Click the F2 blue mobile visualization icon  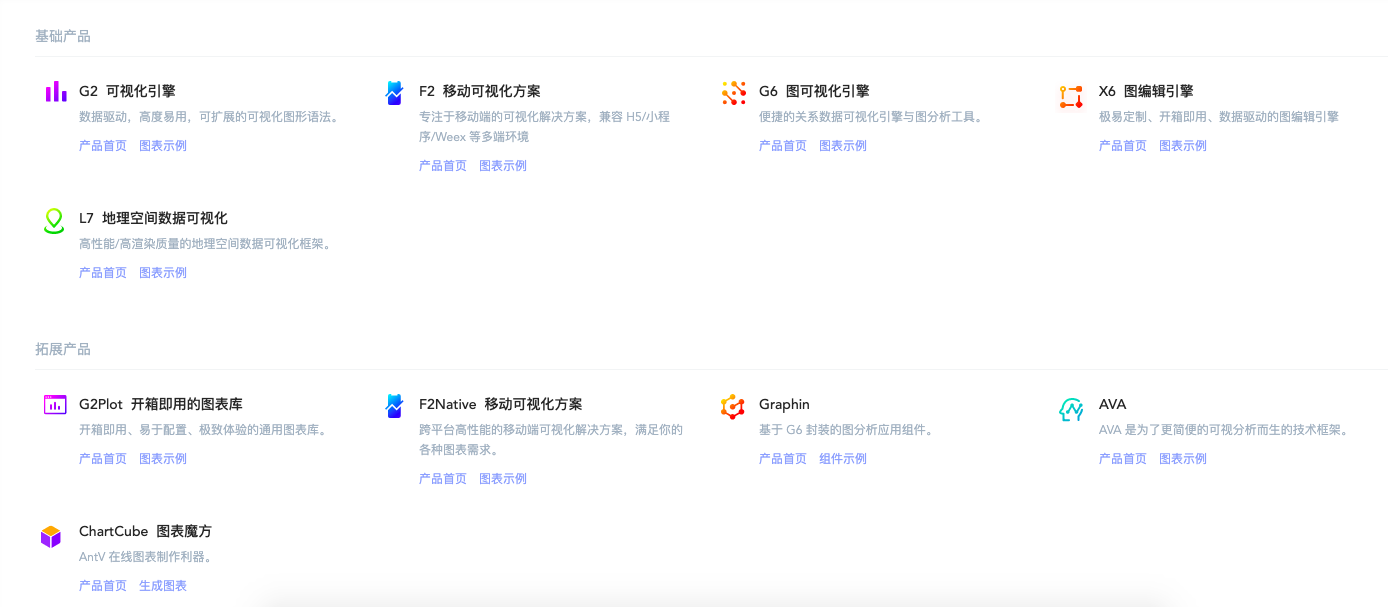coord(394,92)
